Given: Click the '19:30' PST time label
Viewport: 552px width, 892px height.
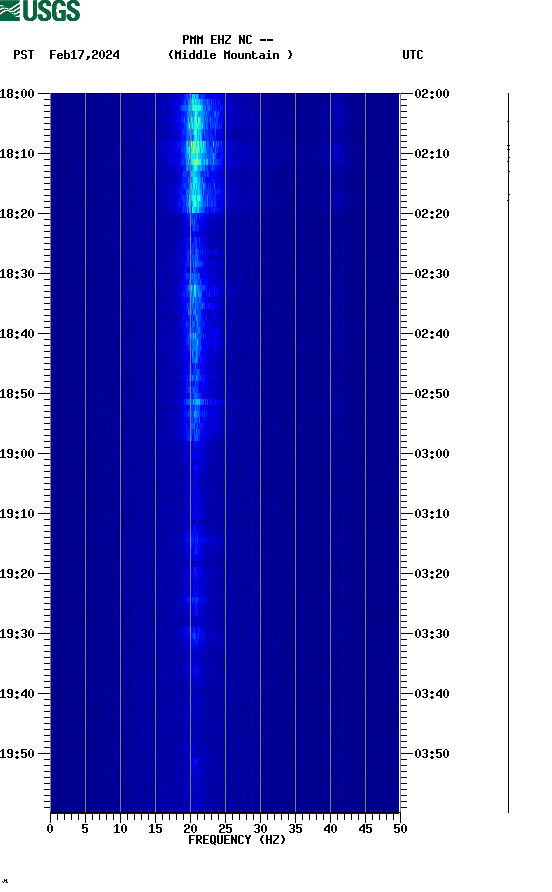Looking at the screenshot, I should [17, 634].
